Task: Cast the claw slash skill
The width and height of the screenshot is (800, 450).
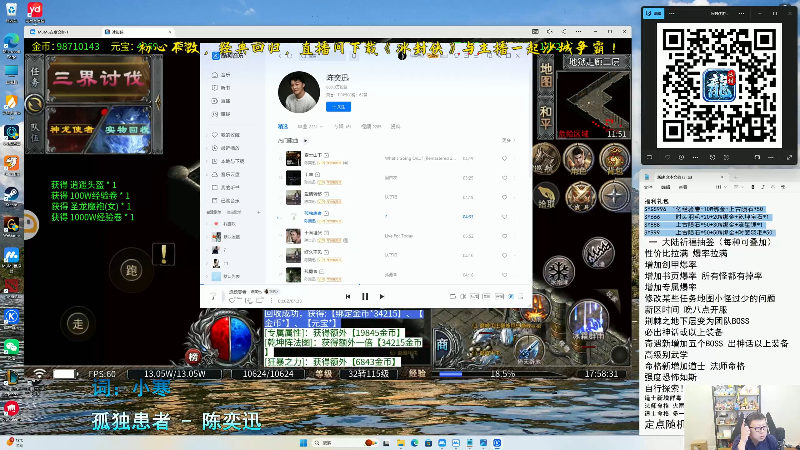Action: tap(598, 253)
